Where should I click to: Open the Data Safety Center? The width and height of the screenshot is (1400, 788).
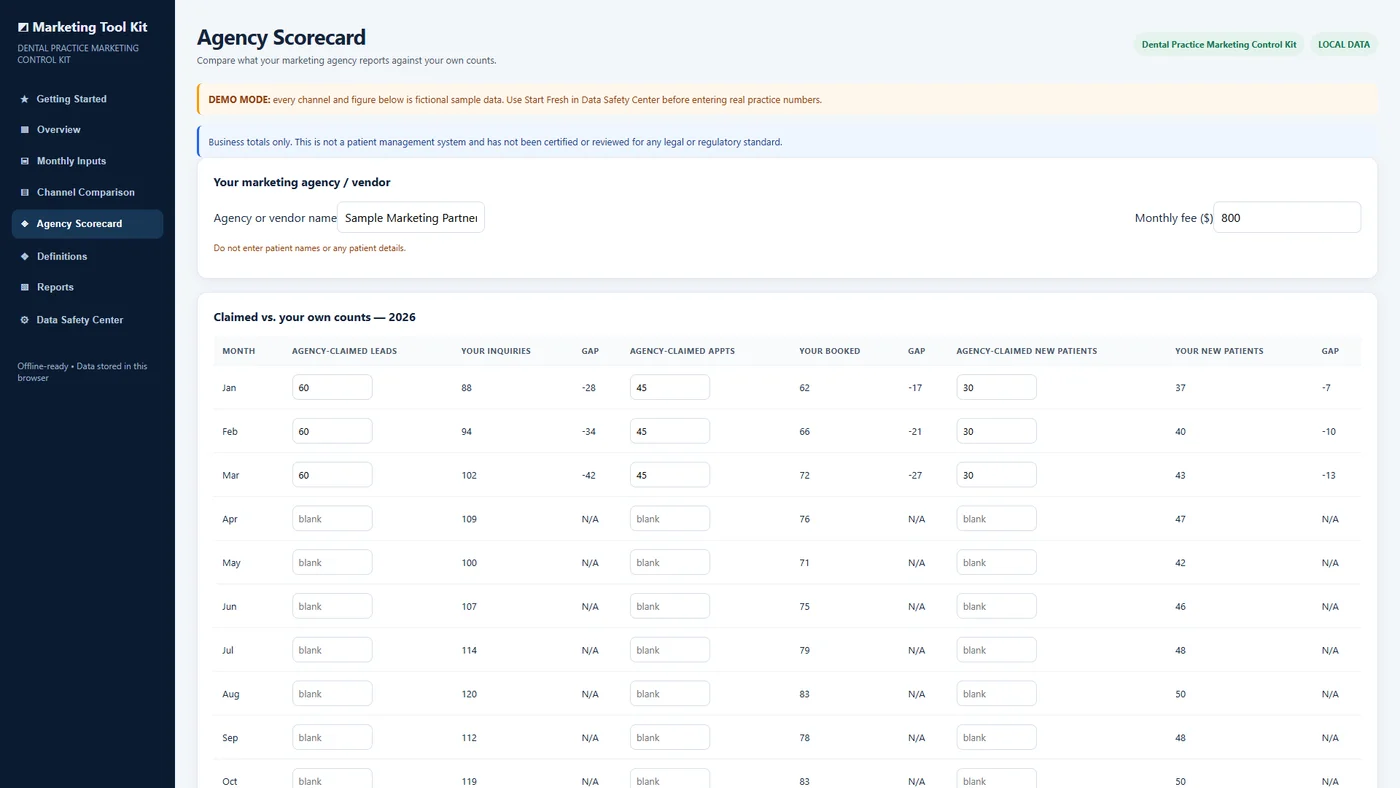point(87,320)
